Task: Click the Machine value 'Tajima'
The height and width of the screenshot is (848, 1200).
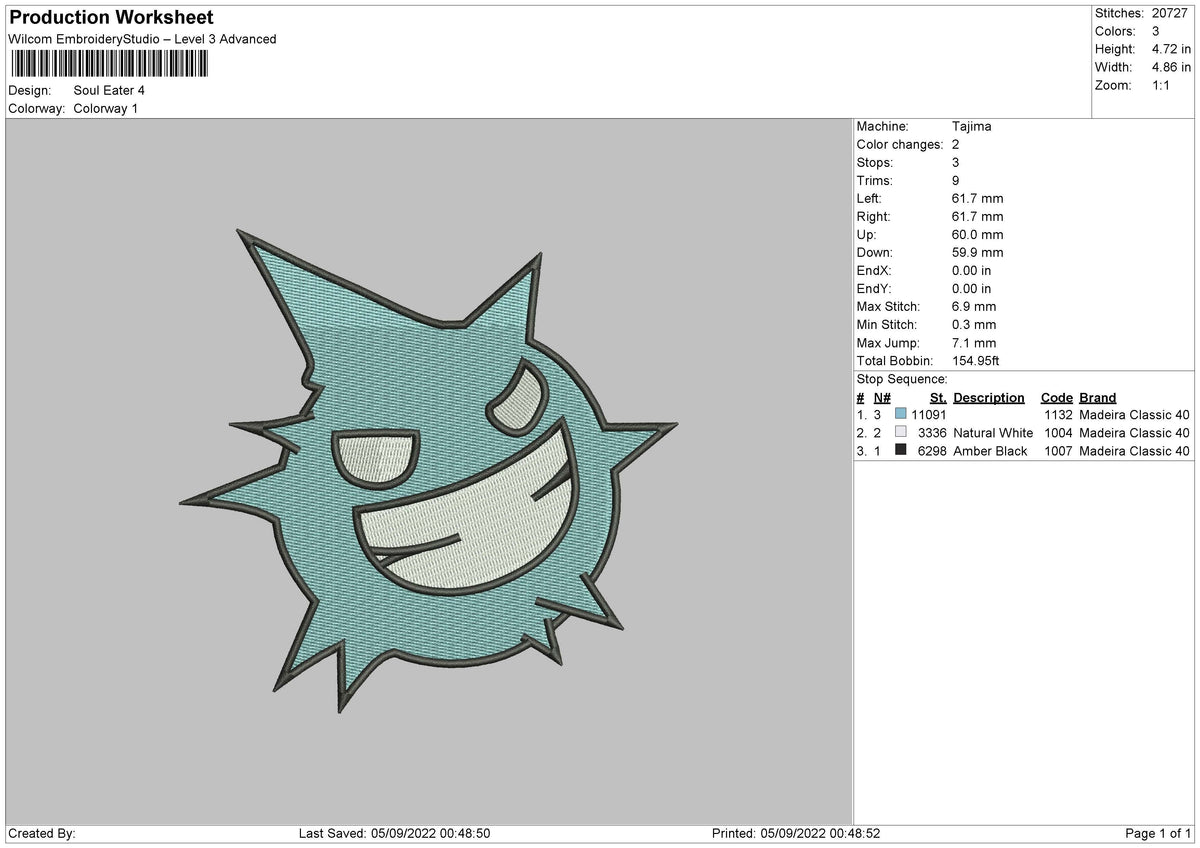Action: point(972,126)
